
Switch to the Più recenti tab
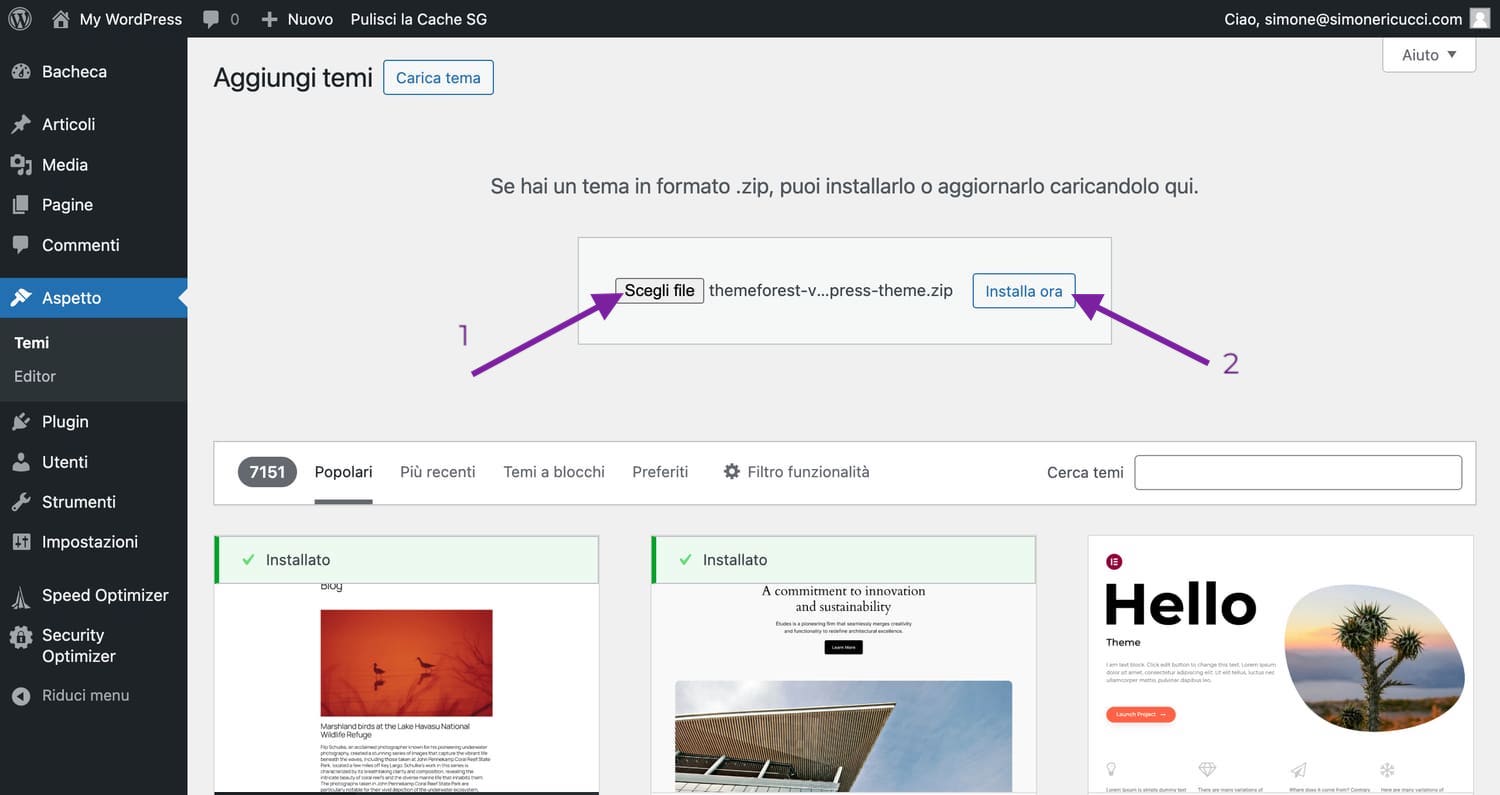point(438,472)
